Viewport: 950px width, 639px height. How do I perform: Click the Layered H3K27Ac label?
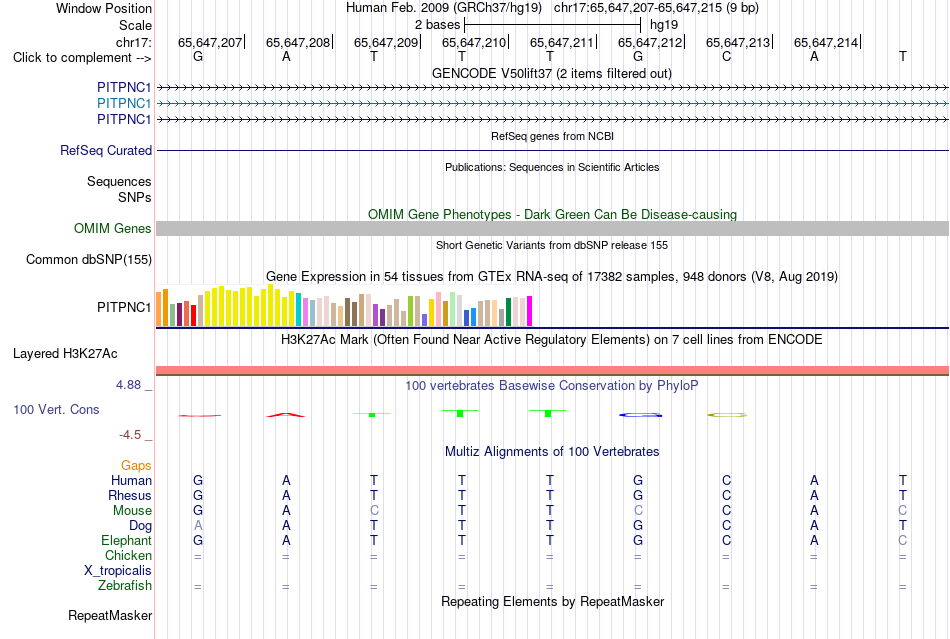click(x=65, y=354)
